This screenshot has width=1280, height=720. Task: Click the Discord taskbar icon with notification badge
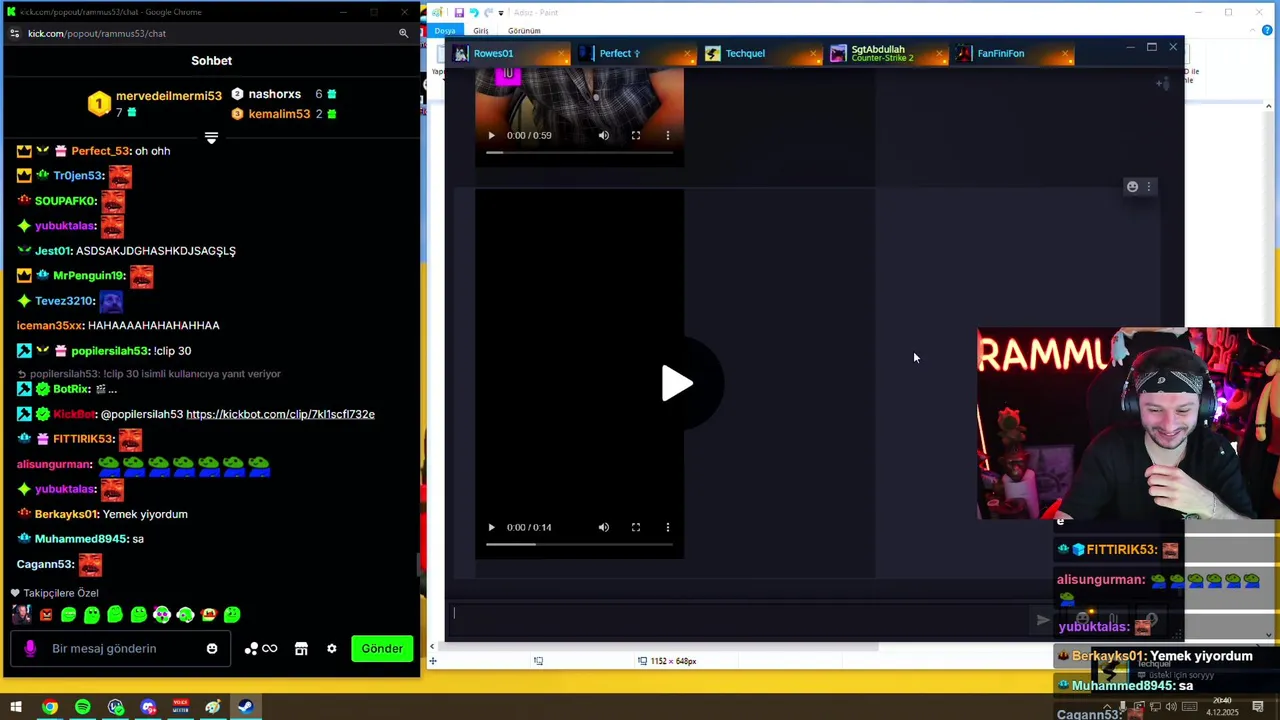148,707
